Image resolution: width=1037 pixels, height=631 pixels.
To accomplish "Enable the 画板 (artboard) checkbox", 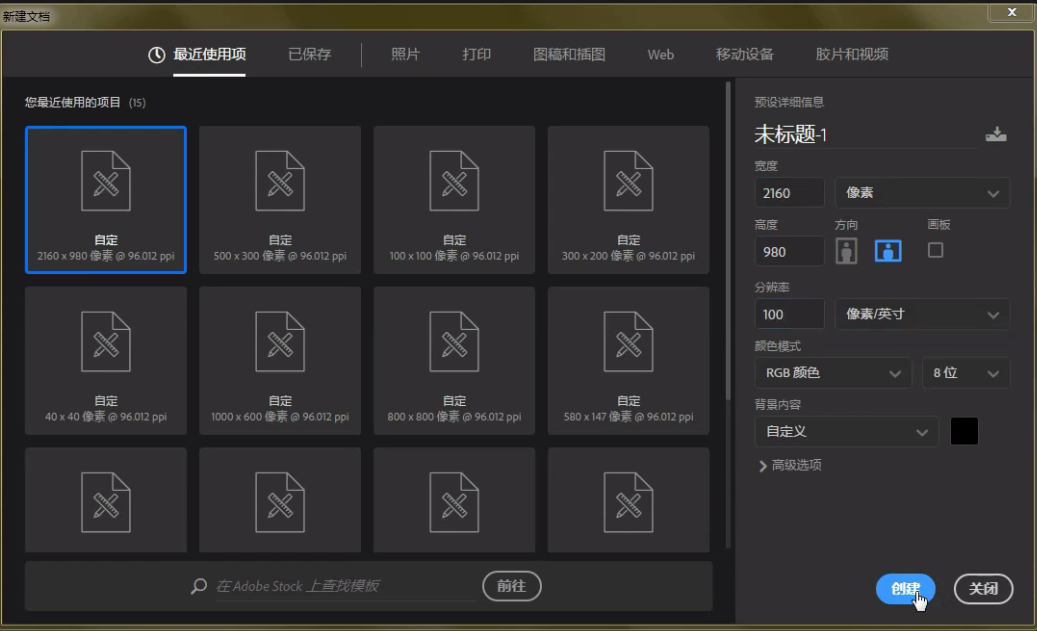I will [935, 250].
